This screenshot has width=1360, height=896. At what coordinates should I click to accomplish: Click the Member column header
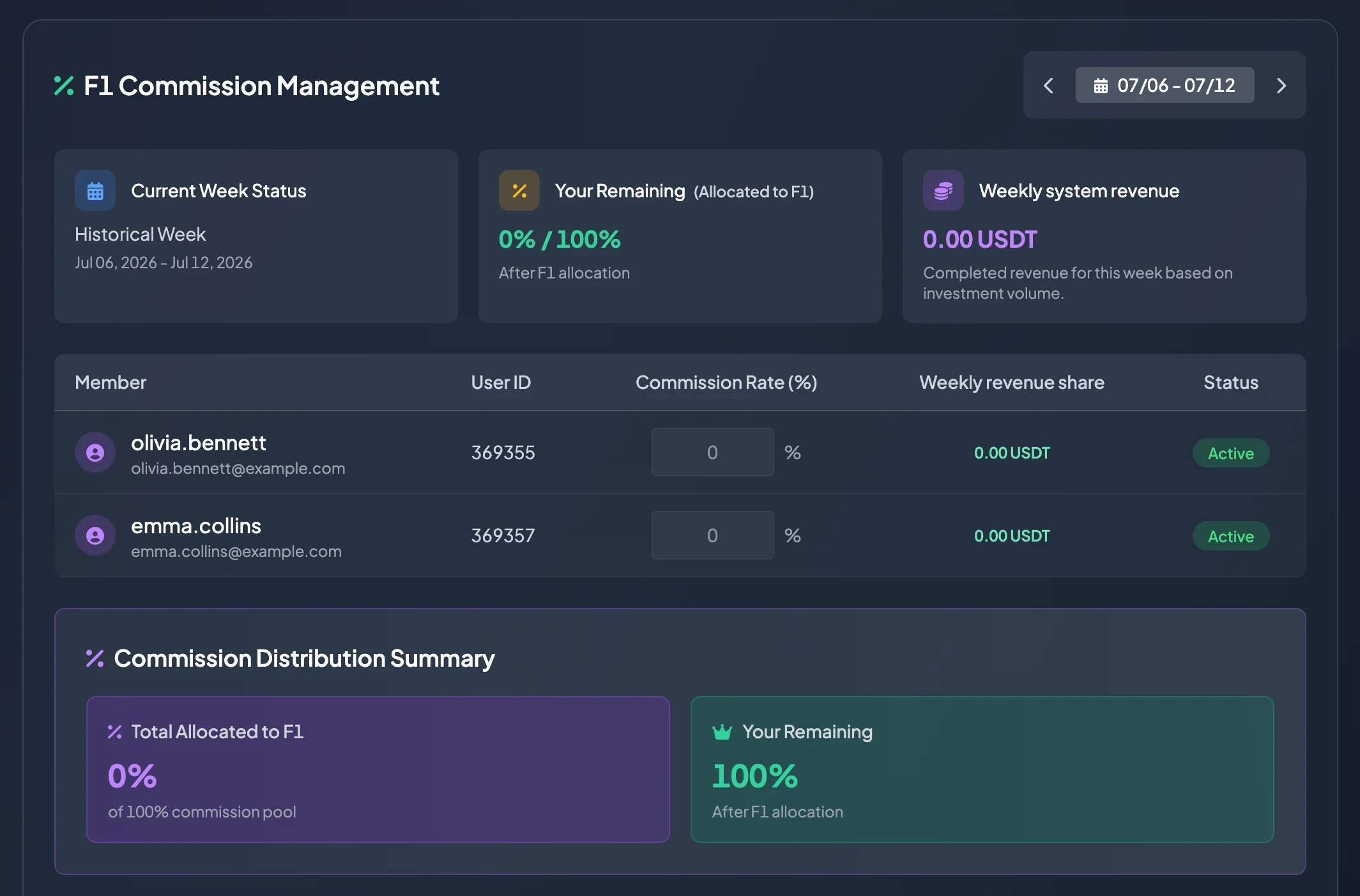click(x=111, y=382)
